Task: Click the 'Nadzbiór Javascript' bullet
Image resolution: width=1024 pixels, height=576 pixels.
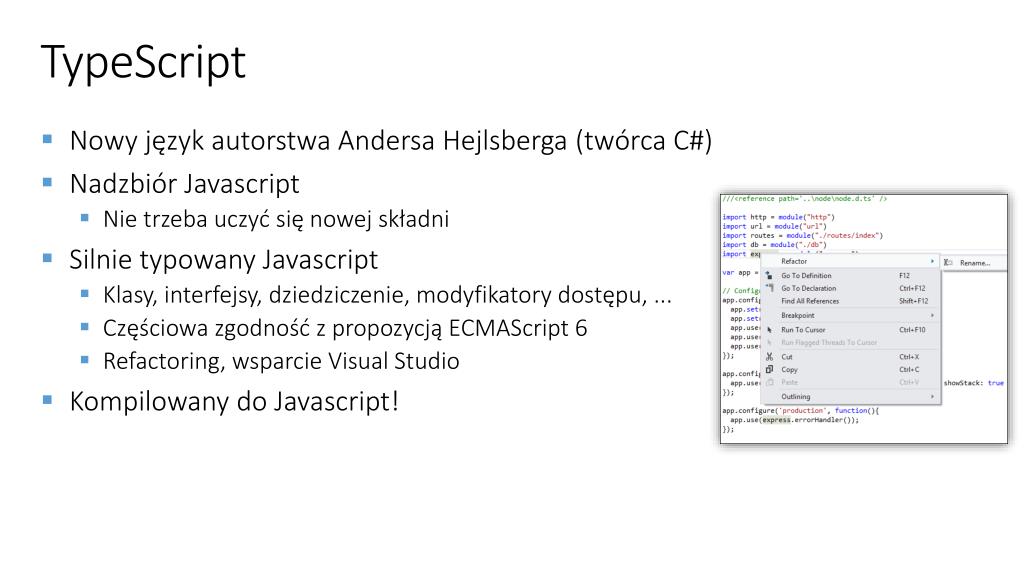Action: 184,184
